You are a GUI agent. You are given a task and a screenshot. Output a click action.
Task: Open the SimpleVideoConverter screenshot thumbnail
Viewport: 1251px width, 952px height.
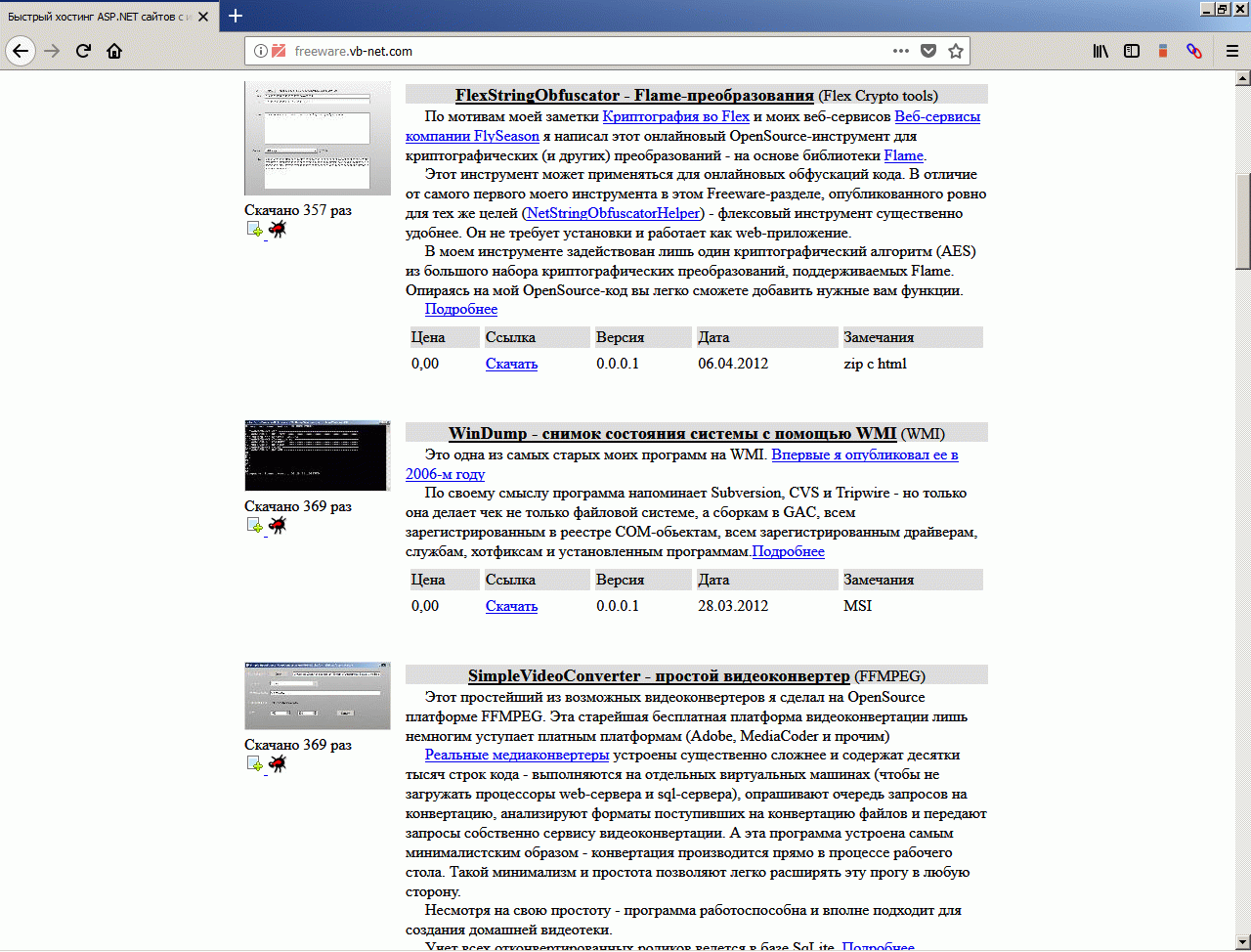[318, 695]
